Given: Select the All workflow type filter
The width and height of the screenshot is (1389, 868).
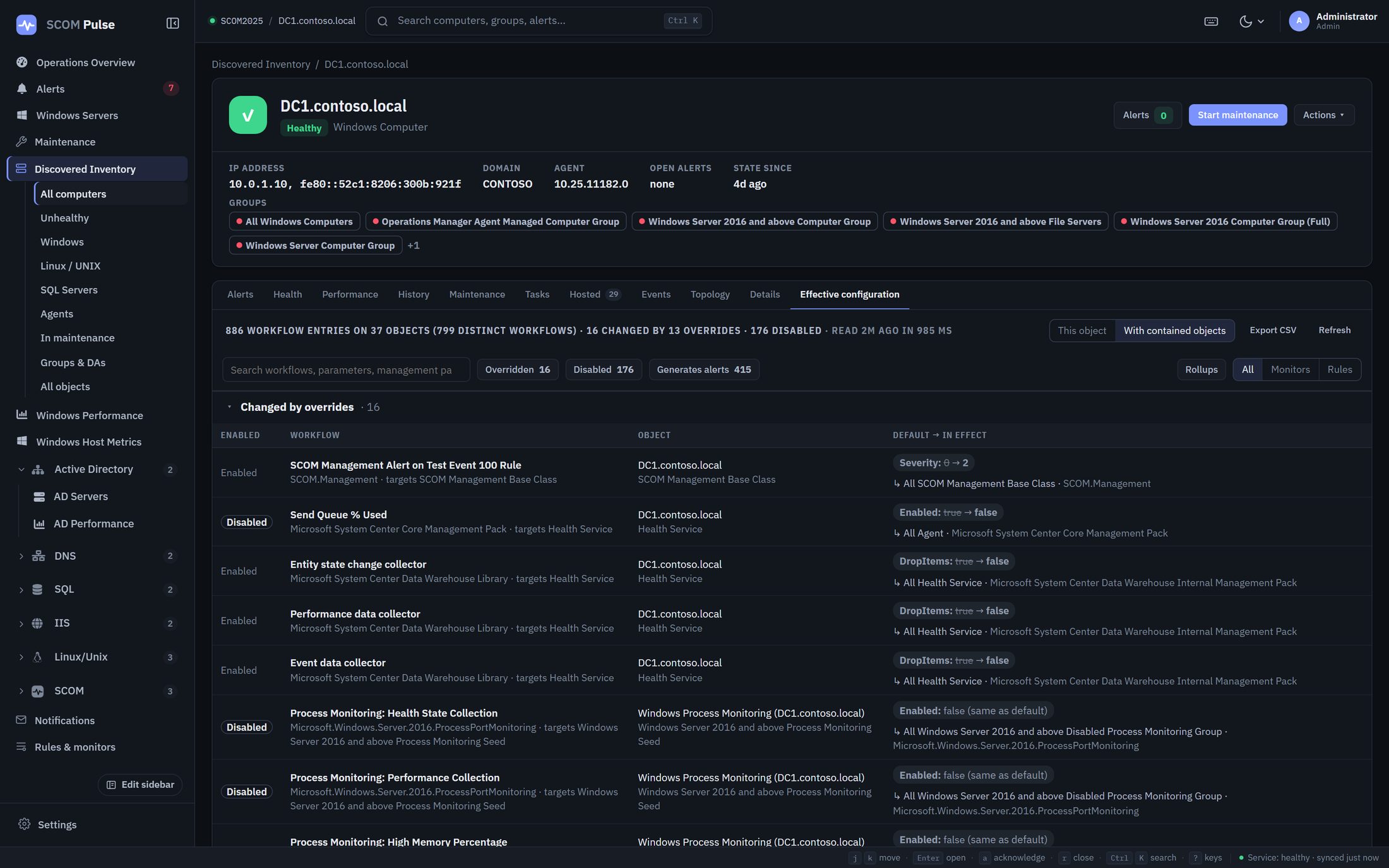Looking at the screenshot, I should pyautogui.click(x=1248, y=369).
